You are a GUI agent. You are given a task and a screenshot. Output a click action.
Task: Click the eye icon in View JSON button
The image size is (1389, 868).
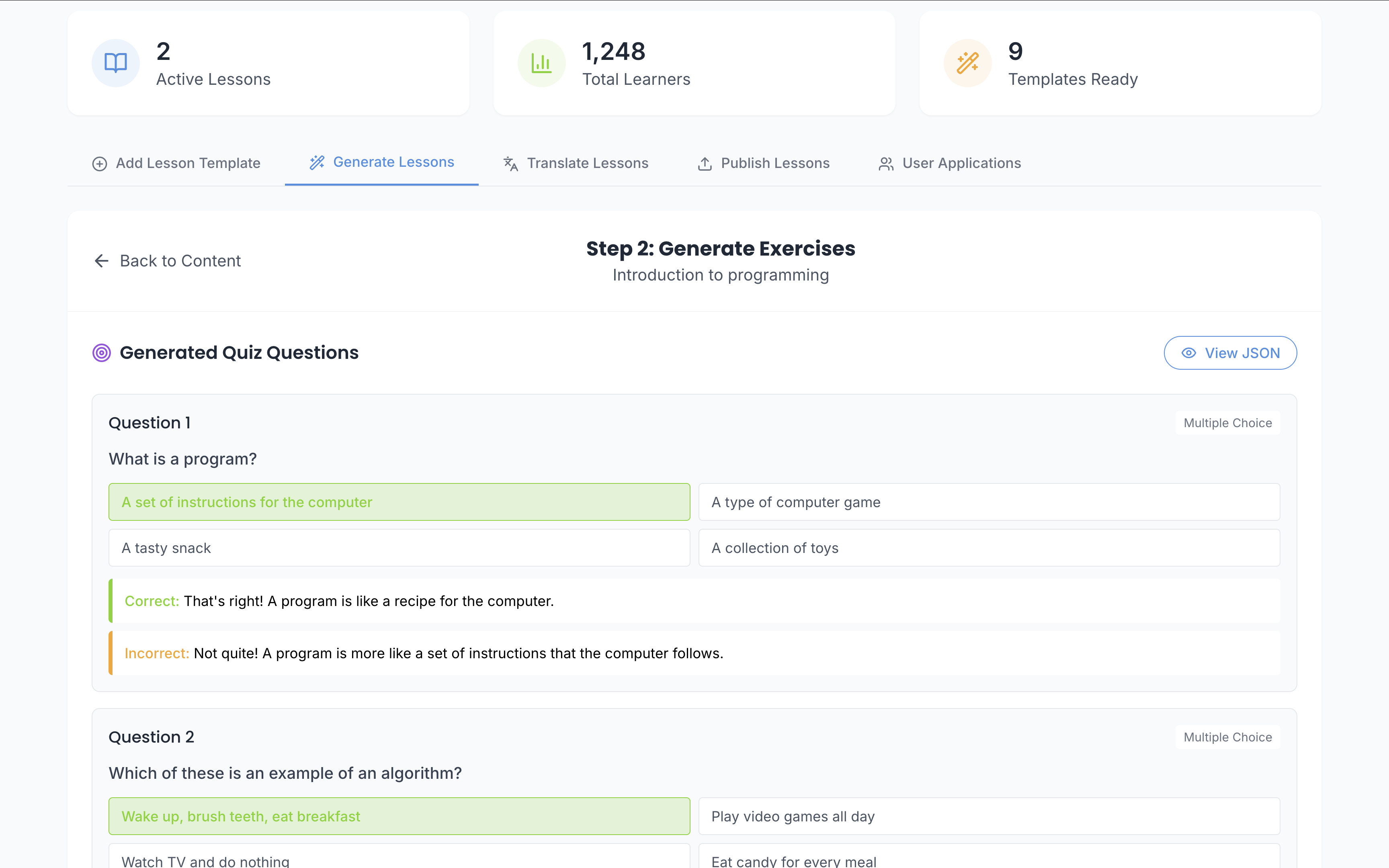(1189, 353)
